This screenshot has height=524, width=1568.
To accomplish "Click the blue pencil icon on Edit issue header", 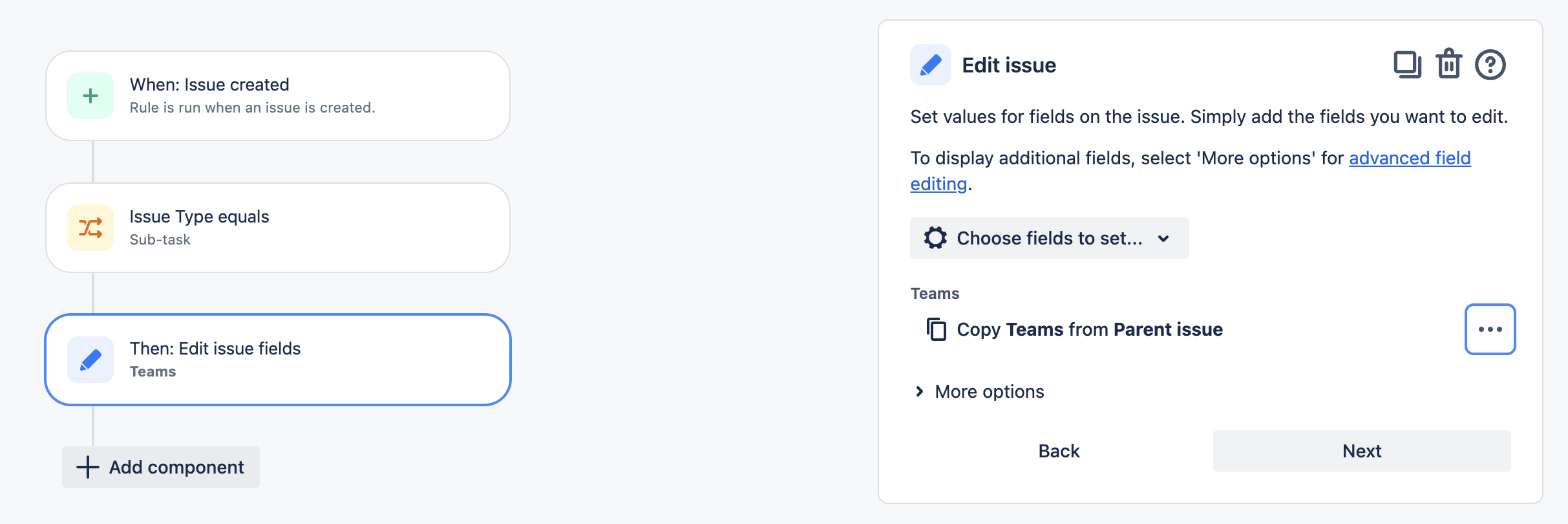I will (x=931, y=64).
